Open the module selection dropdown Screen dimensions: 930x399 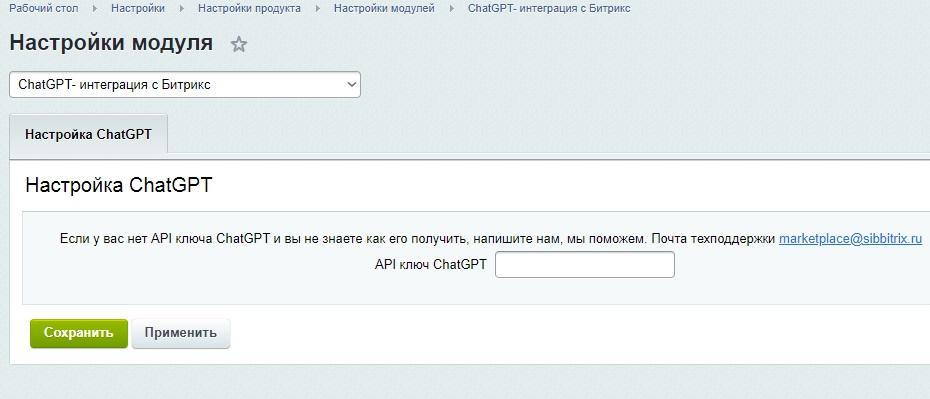[184, 85]
